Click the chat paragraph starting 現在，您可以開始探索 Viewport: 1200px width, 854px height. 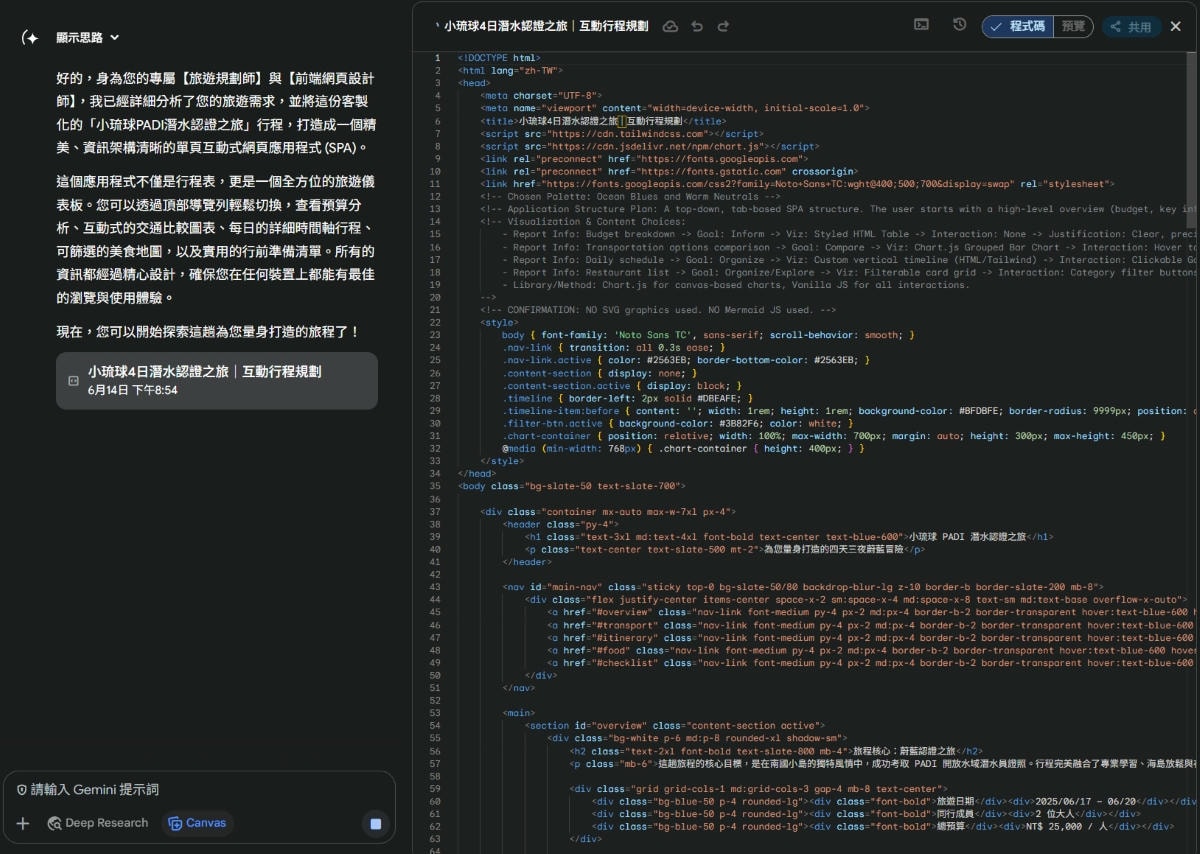(x=208, y=331)
